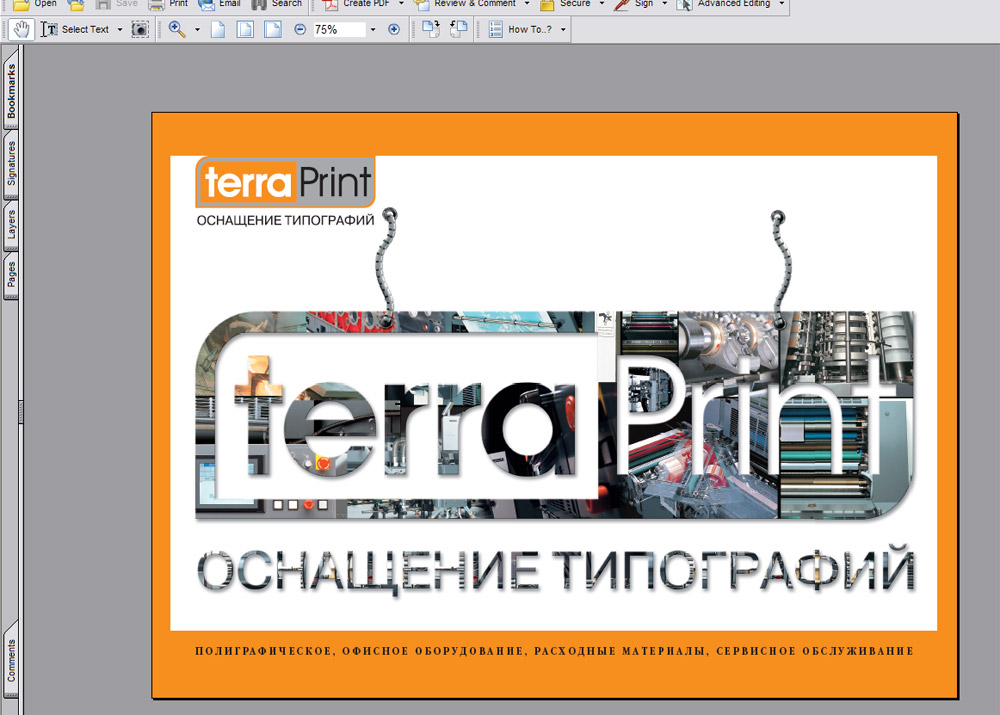Expand the Zoom tool dropdown arrow
Image resolution: width=1000 pixels, height=715 pixels.
197,29
